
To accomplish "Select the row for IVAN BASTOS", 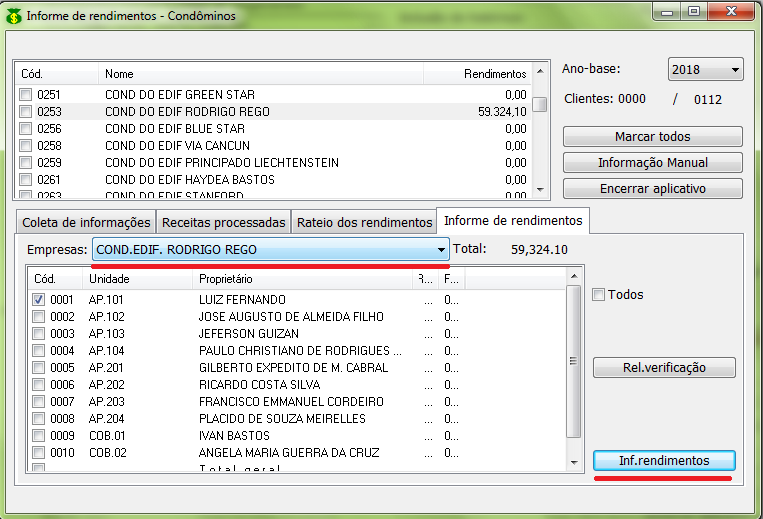I will pos(235,435).
